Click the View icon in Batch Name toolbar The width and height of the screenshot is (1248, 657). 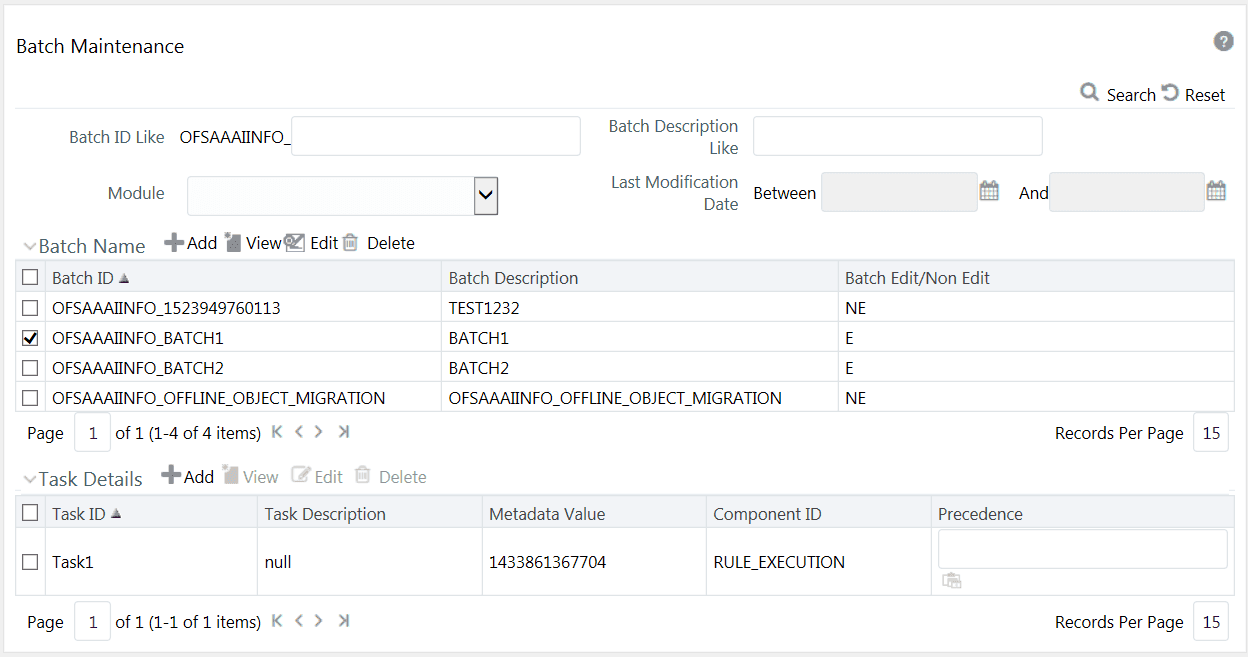pyautogui.click(x=233, y=242)
